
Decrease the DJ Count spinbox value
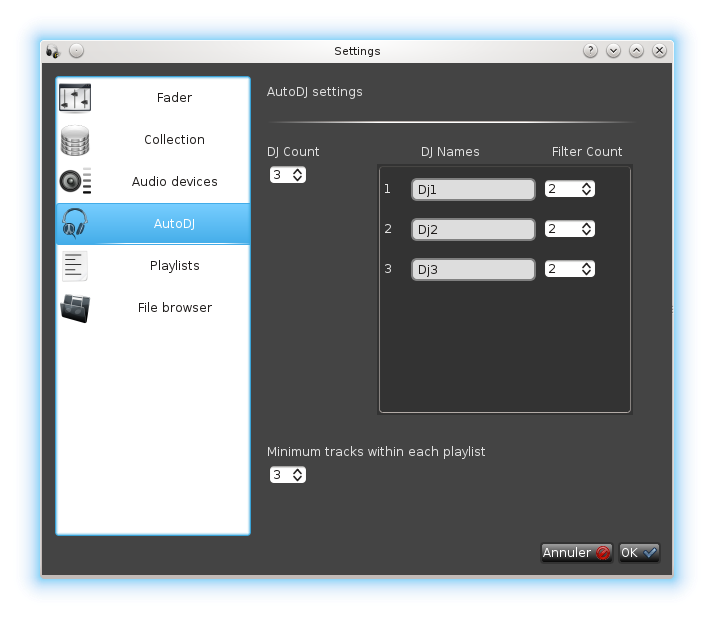click(x=297, y=178)
